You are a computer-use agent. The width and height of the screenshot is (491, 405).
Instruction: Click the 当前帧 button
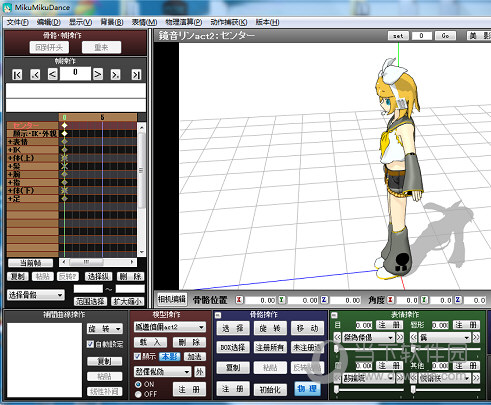coord(30,263)
